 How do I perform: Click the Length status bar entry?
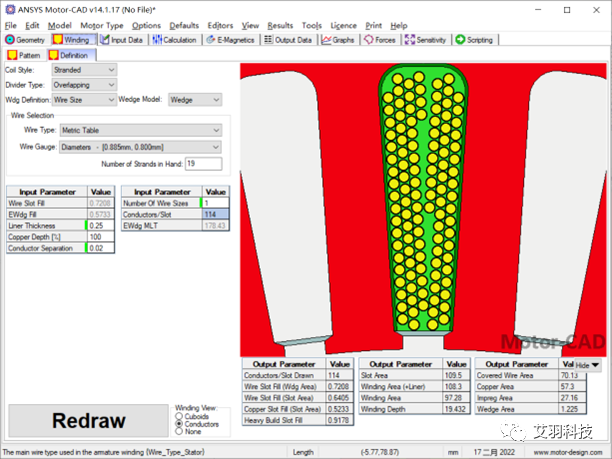[303, 452]
